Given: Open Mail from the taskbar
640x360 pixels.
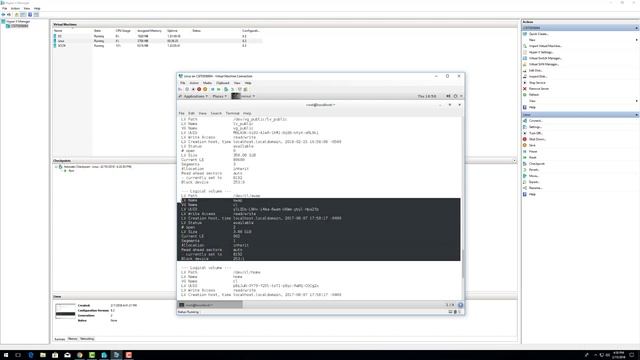Looking at the screenshot, I should [x=67, y=355].
